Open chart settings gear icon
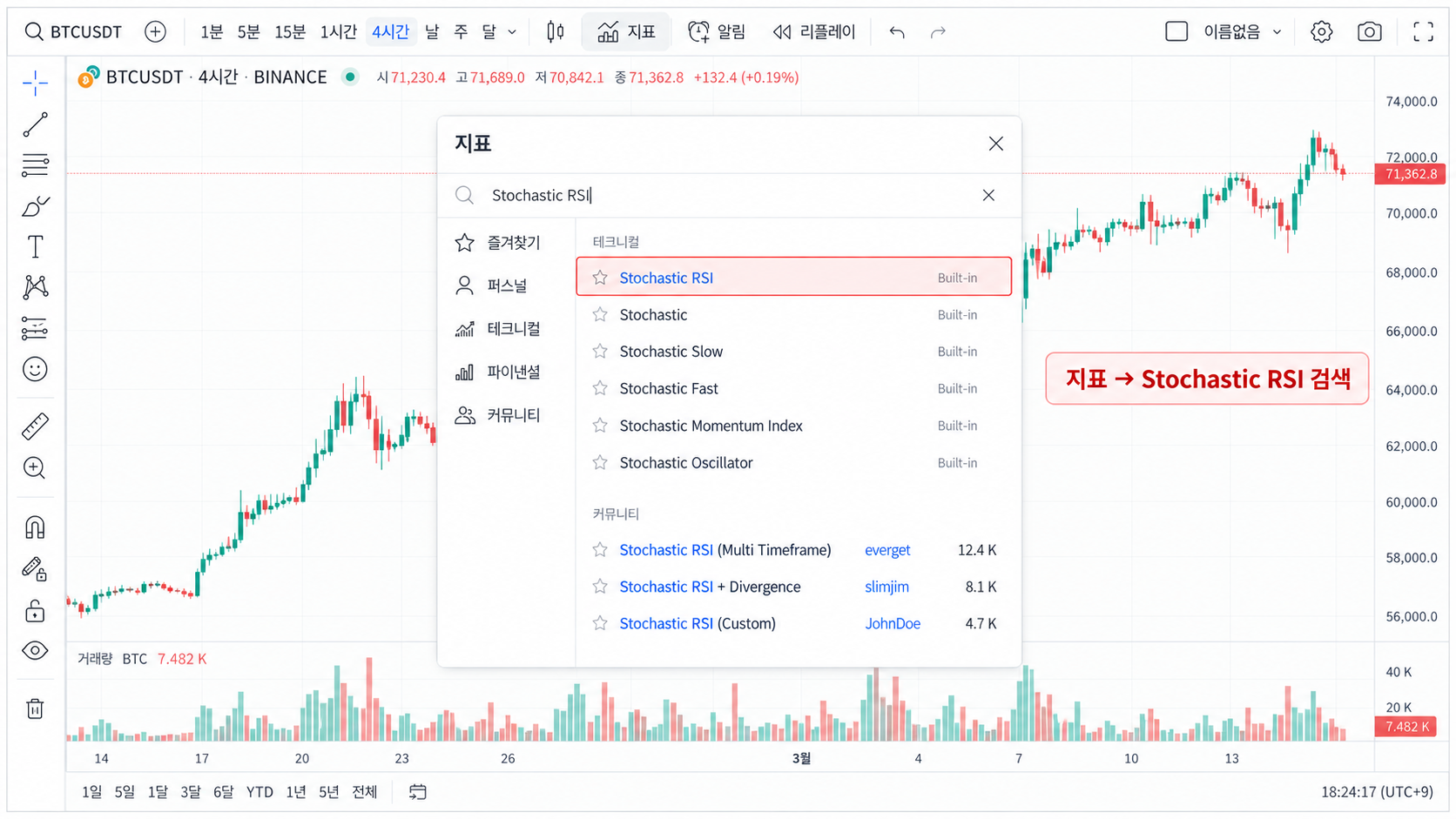The height and width of the screenshot is (819, 1456). [x=1322, y=32]
